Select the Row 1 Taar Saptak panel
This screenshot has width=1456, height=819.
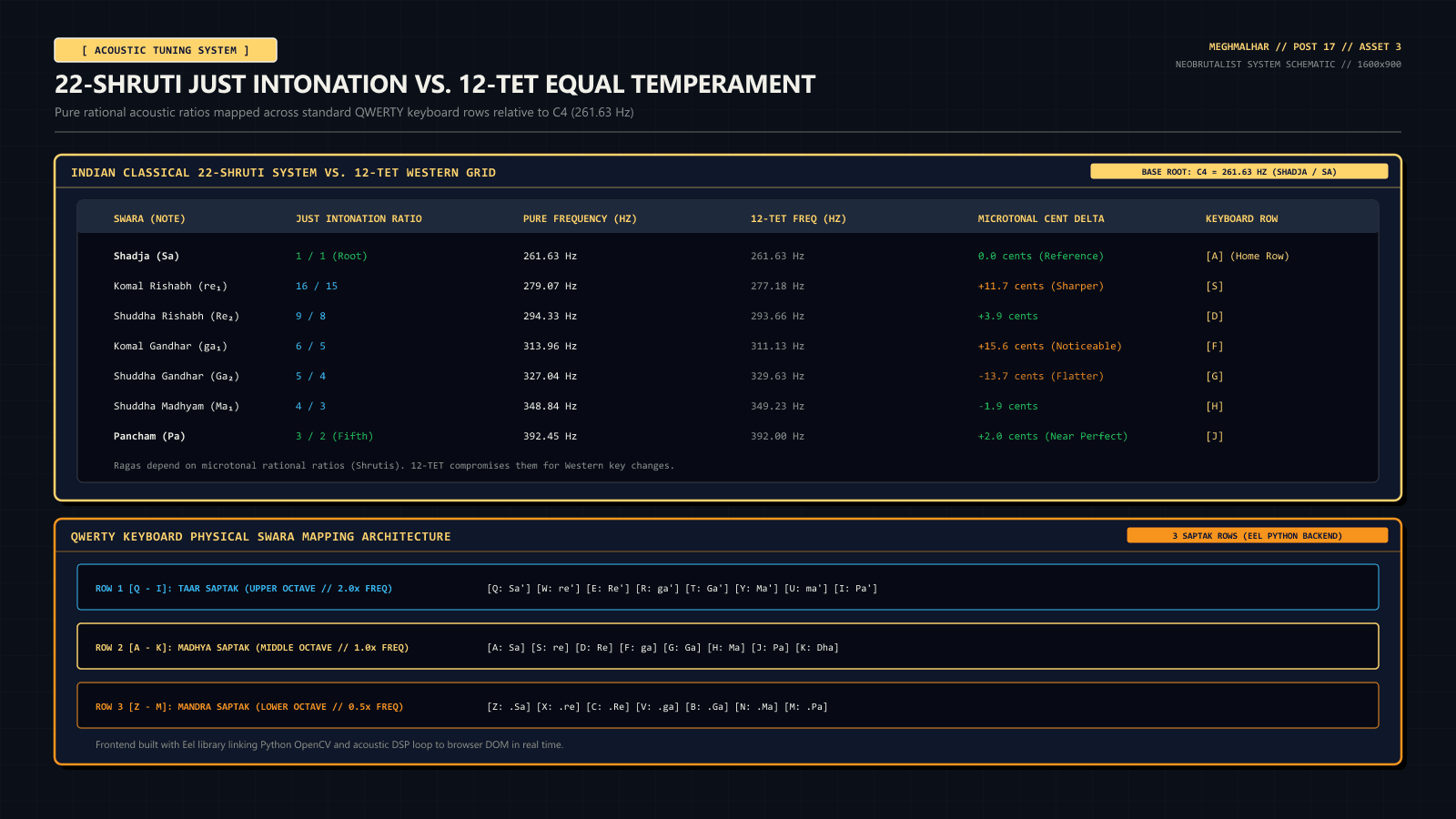[x=728, y=587]
